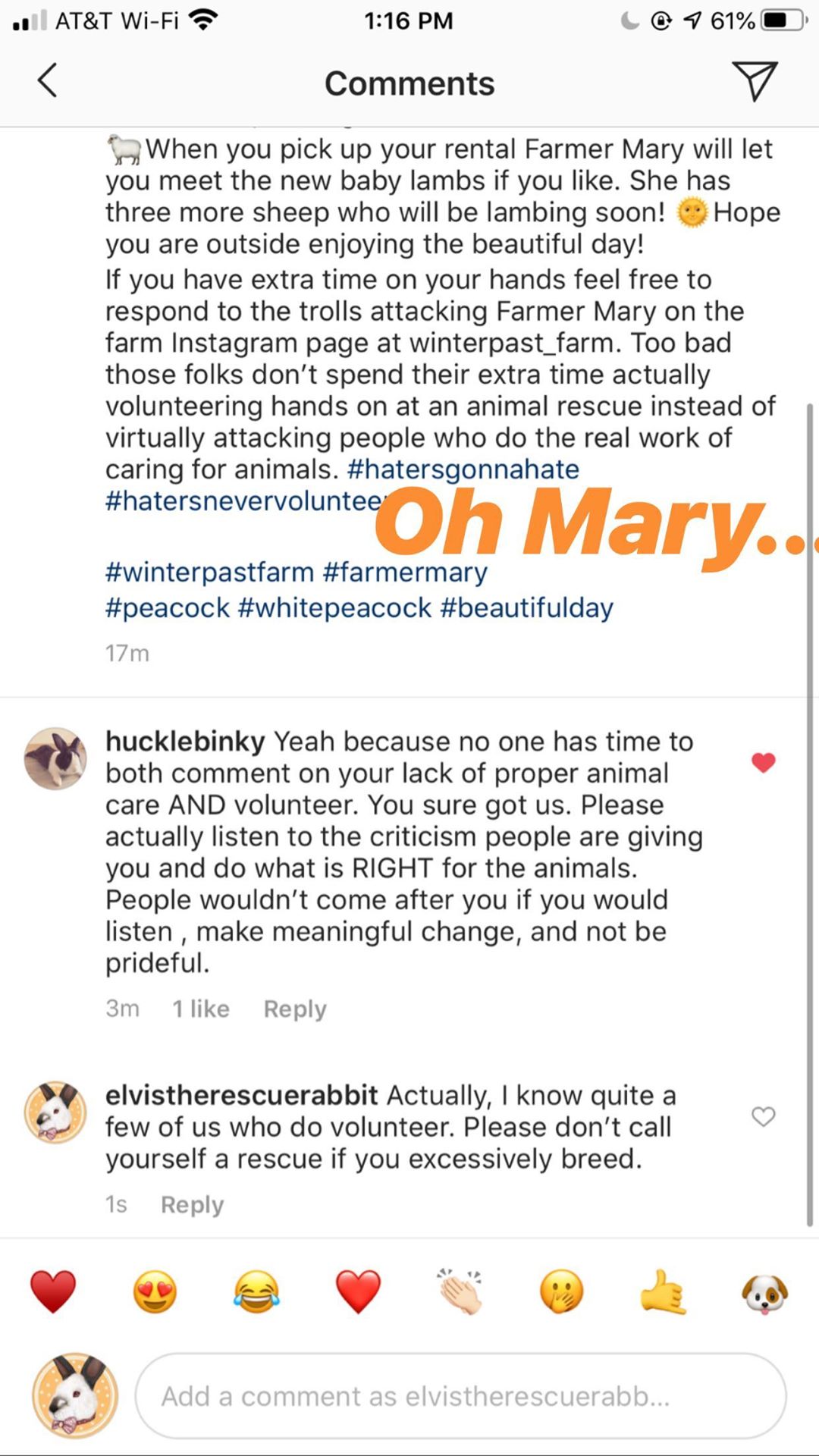Open hucklebinky's profile picture
Image resolution: width=819 pixels, height=1456 pixels.
click(x=55, y=758)
